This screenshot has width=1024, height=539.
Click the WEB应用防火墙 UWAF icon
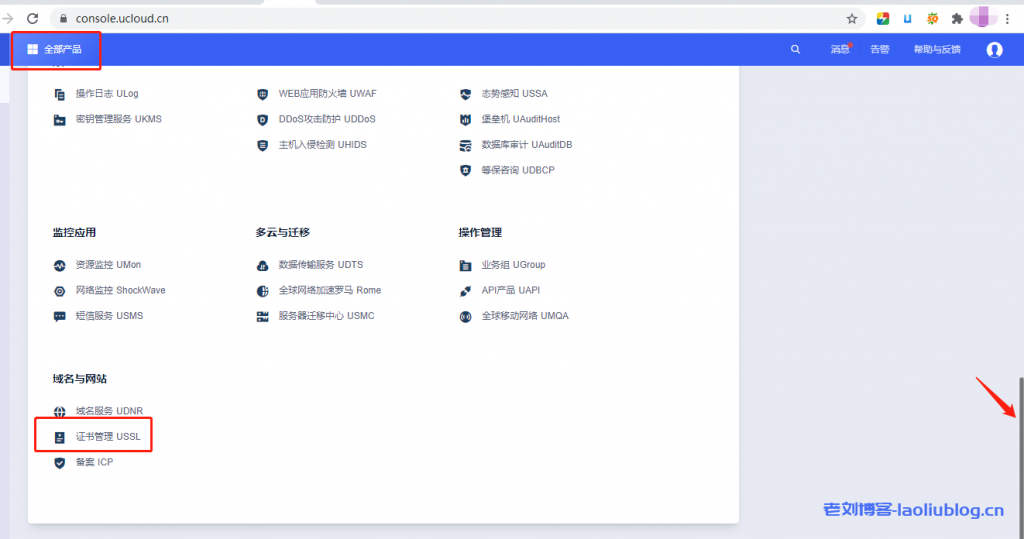click(262, 94)
